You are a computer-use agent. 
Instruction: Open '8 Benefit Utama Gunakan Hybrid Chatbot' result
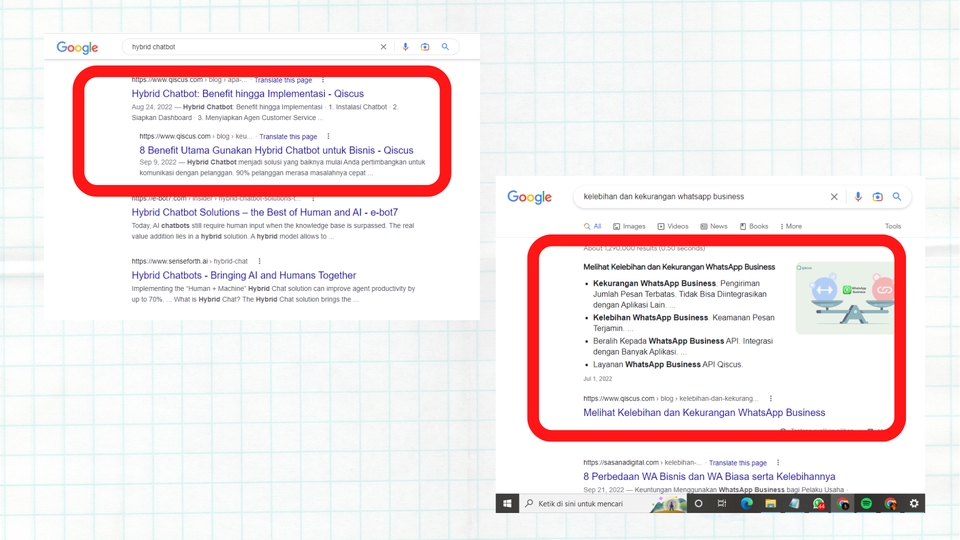point(276,150)
